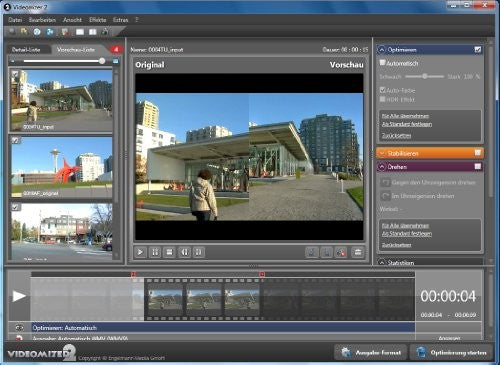Toggle the third street video checkbox

click(15, 207)
